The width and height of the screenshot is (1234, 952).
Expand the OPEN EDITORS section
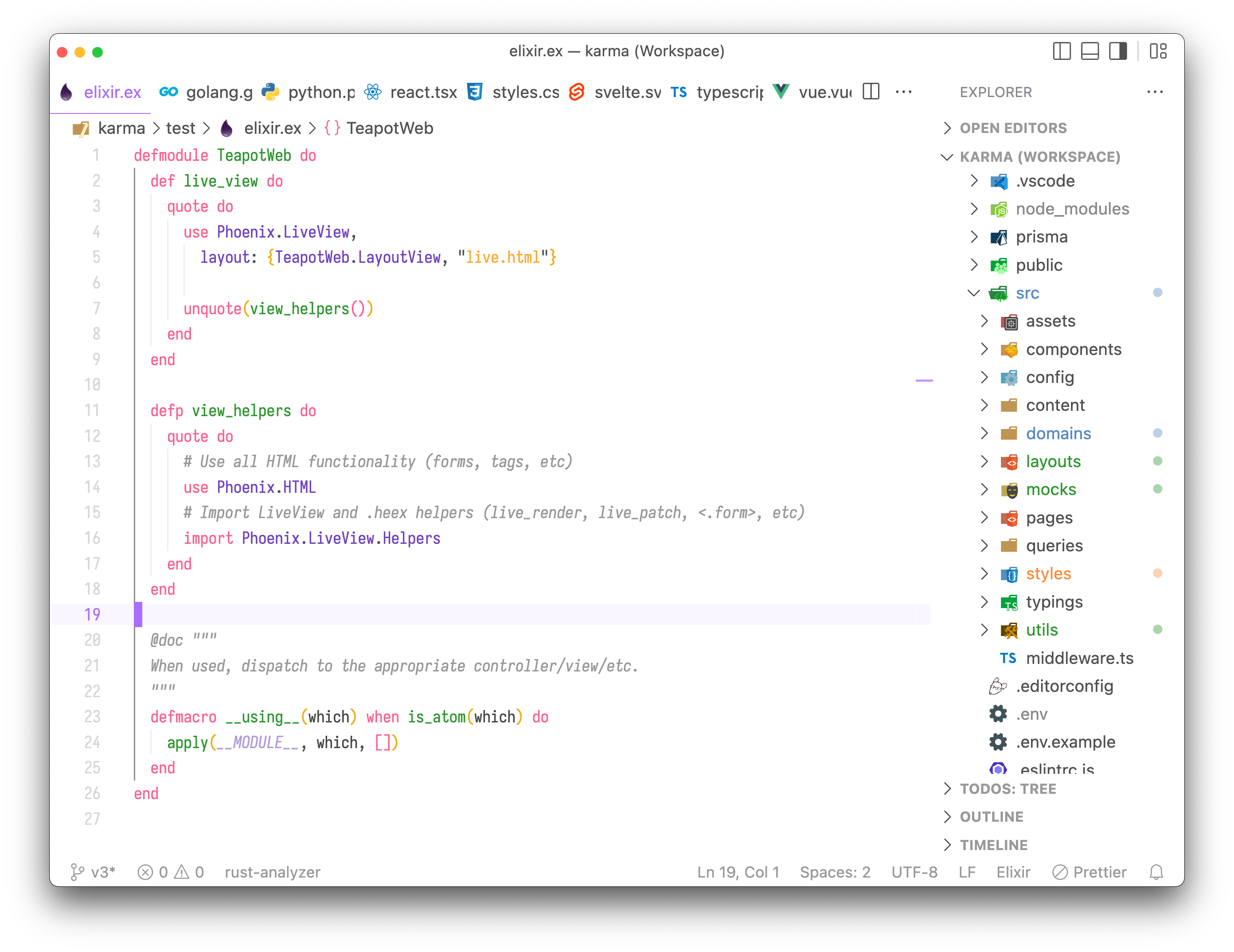1012,128
